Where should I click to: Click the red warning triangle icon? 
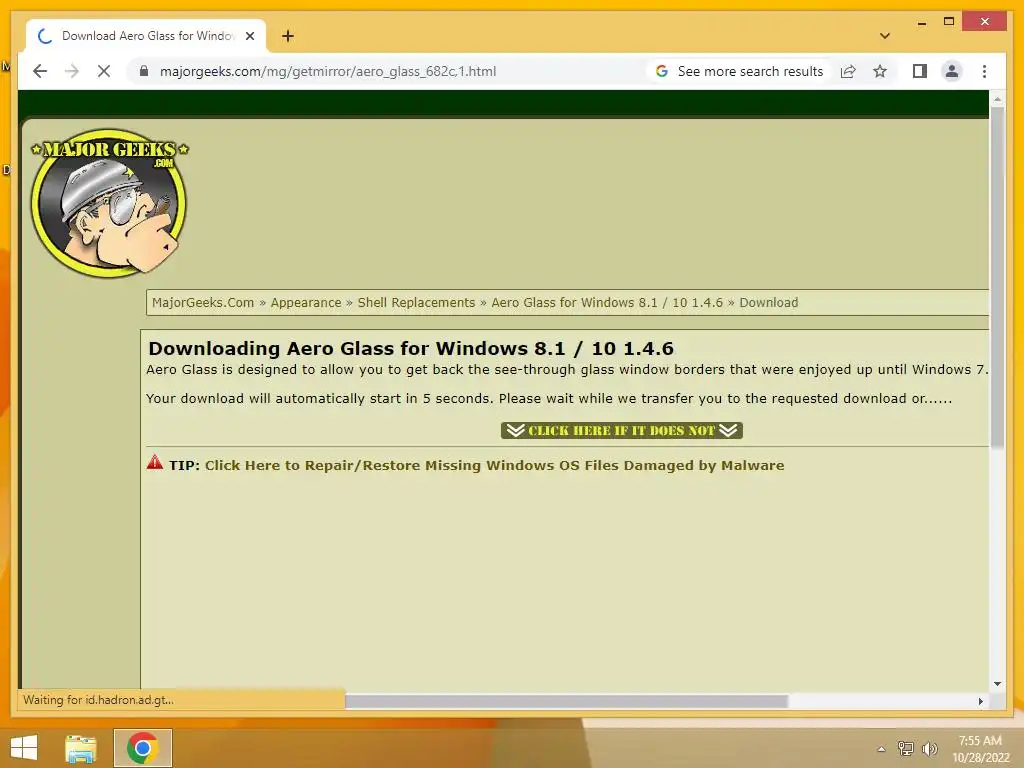tap(155, 462)
